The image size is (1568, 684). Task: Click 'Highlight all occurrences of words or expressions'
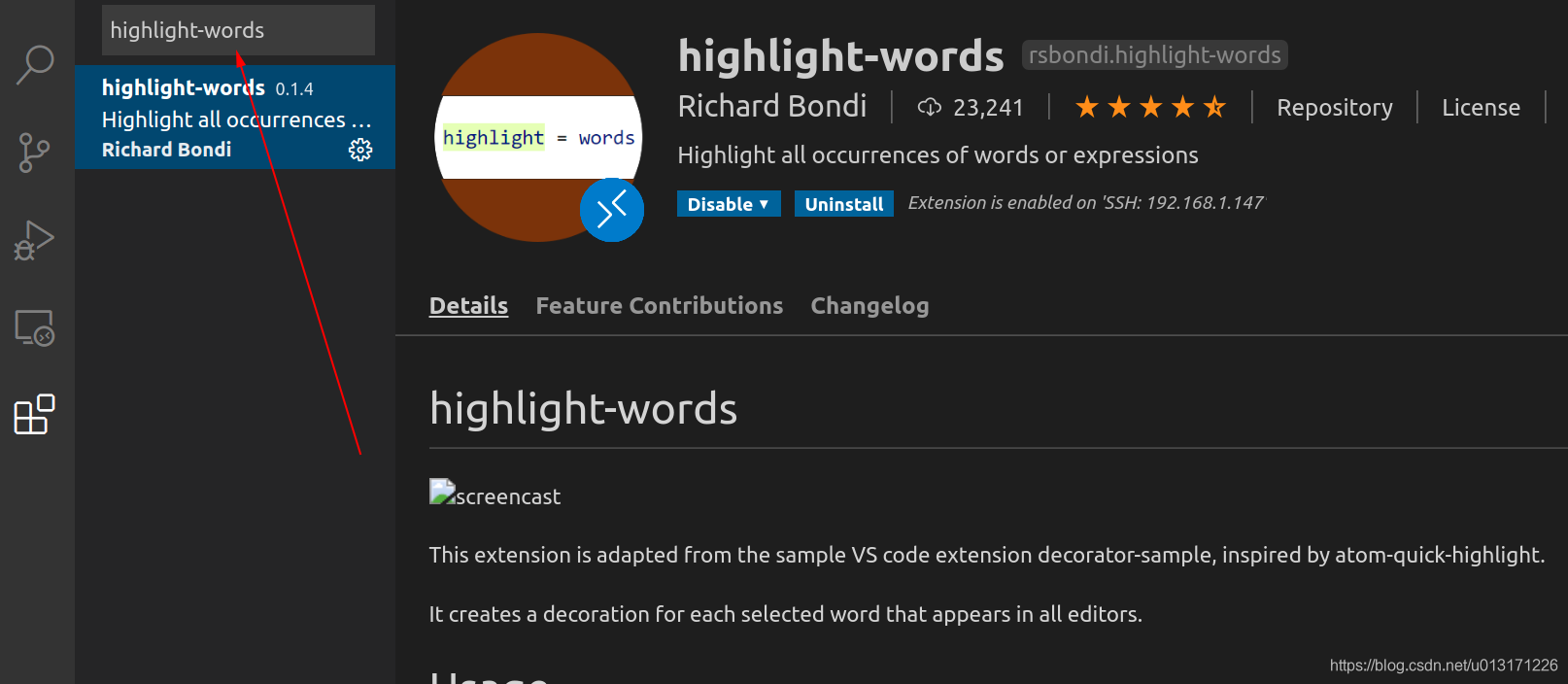click(x=937, y=155)
